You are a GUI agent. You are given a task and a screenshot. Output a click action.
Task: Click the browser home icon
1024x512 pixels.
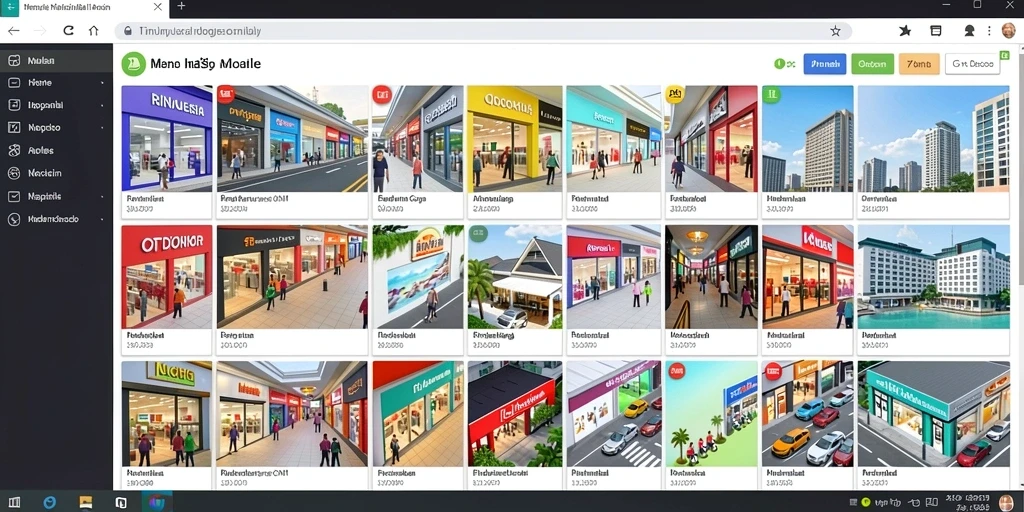(93, 31)
